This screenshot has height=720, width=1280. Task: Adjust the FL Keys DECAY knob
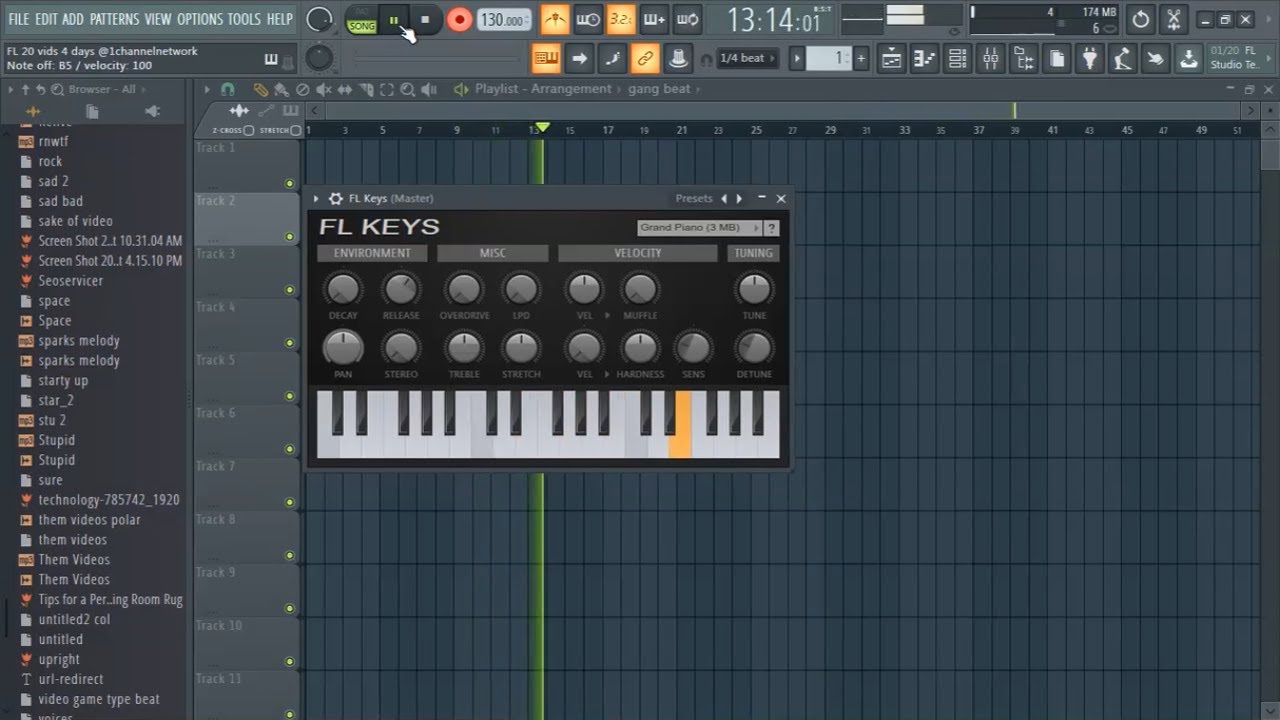pos(343,289)
